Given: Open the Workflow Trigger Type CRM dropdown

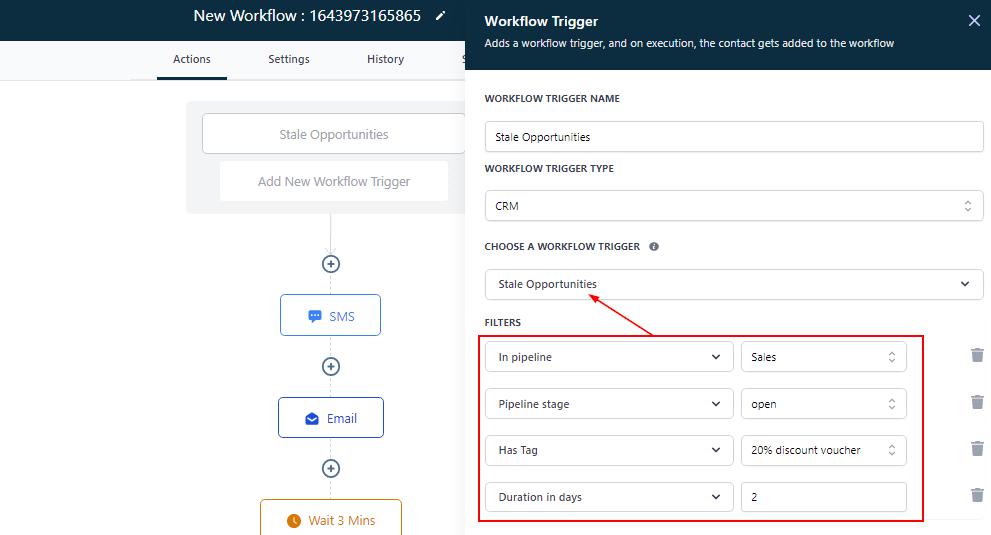Looking at the screenshot, I should tap(733, 206).
